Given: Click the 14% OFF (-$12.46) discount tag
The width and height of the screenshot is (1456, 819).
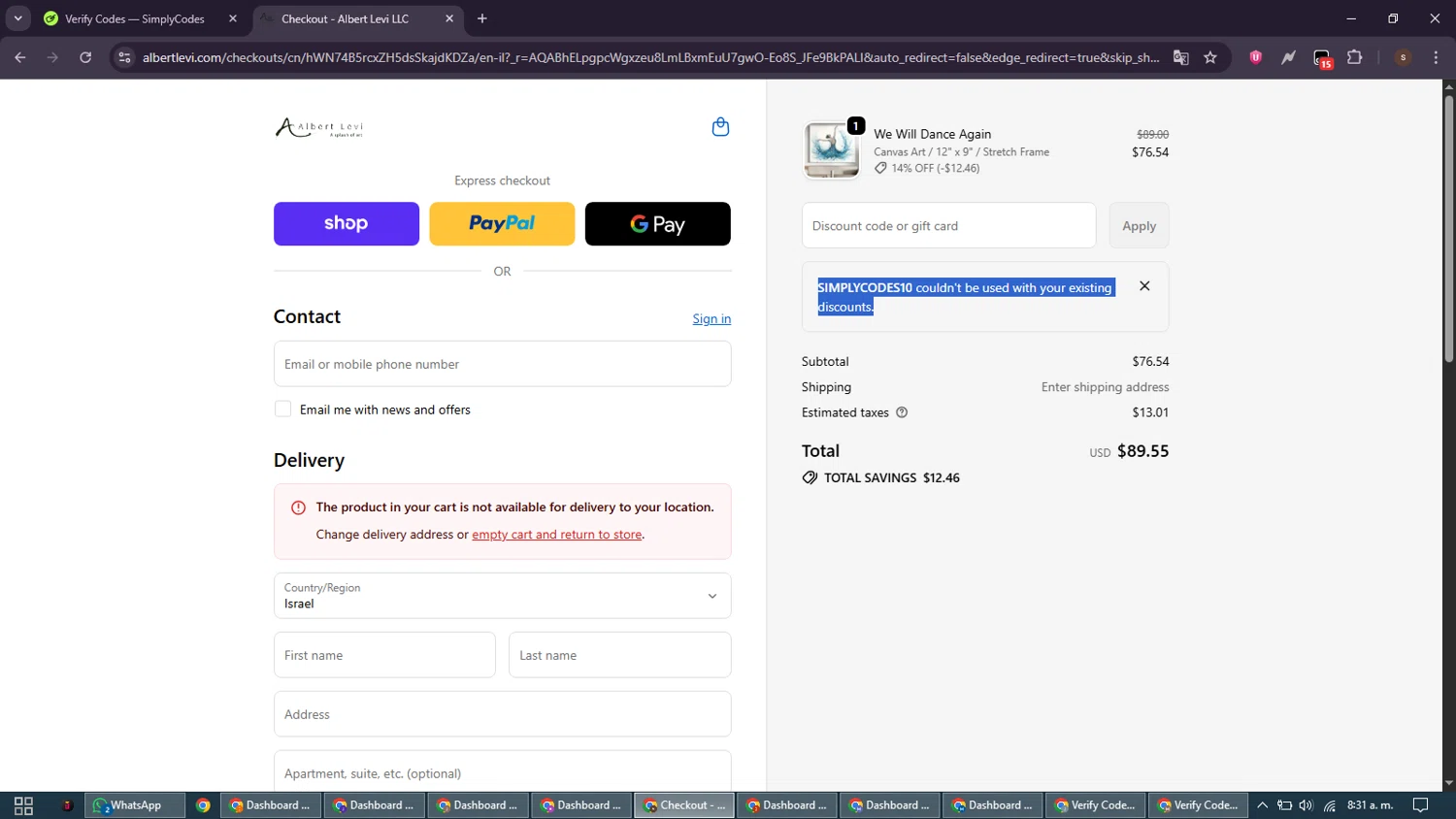Looking at the screenshot, I should [x=927, y=168].
